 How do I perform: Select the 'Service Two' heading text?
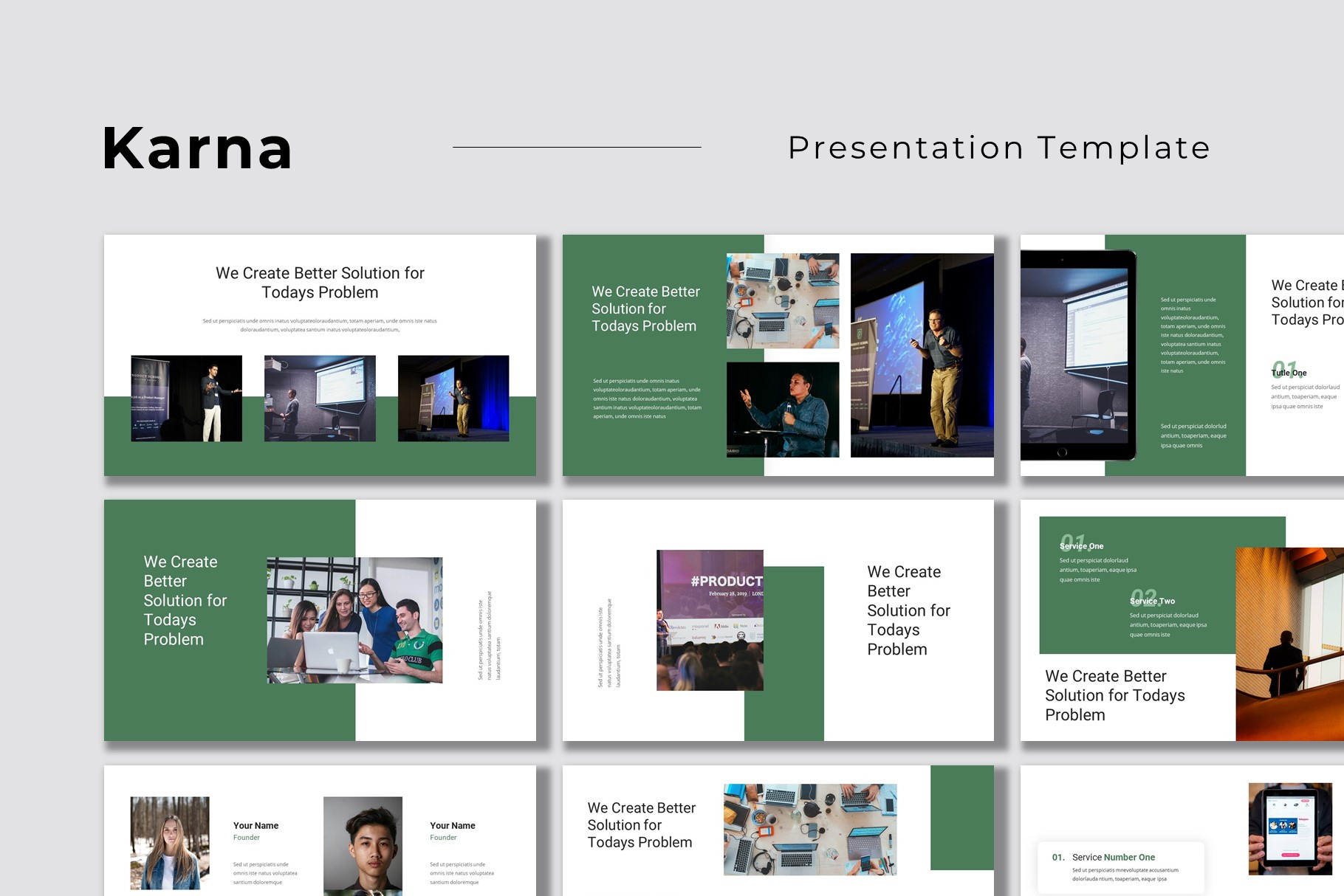[1153, 601]
